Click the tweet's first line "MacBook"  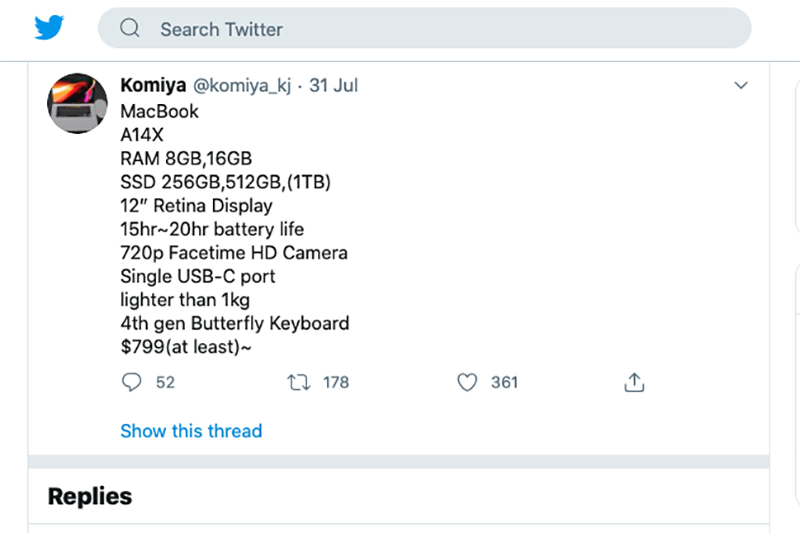coord(160,111)
